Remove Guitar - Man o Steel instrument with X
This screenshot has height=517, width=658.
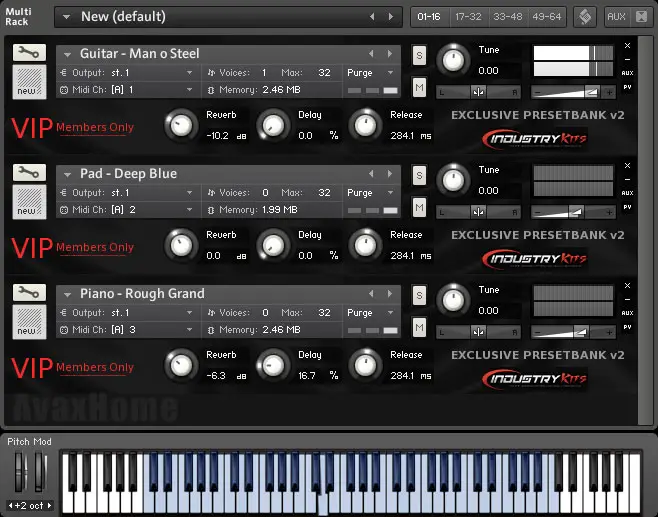coord(627,45)
